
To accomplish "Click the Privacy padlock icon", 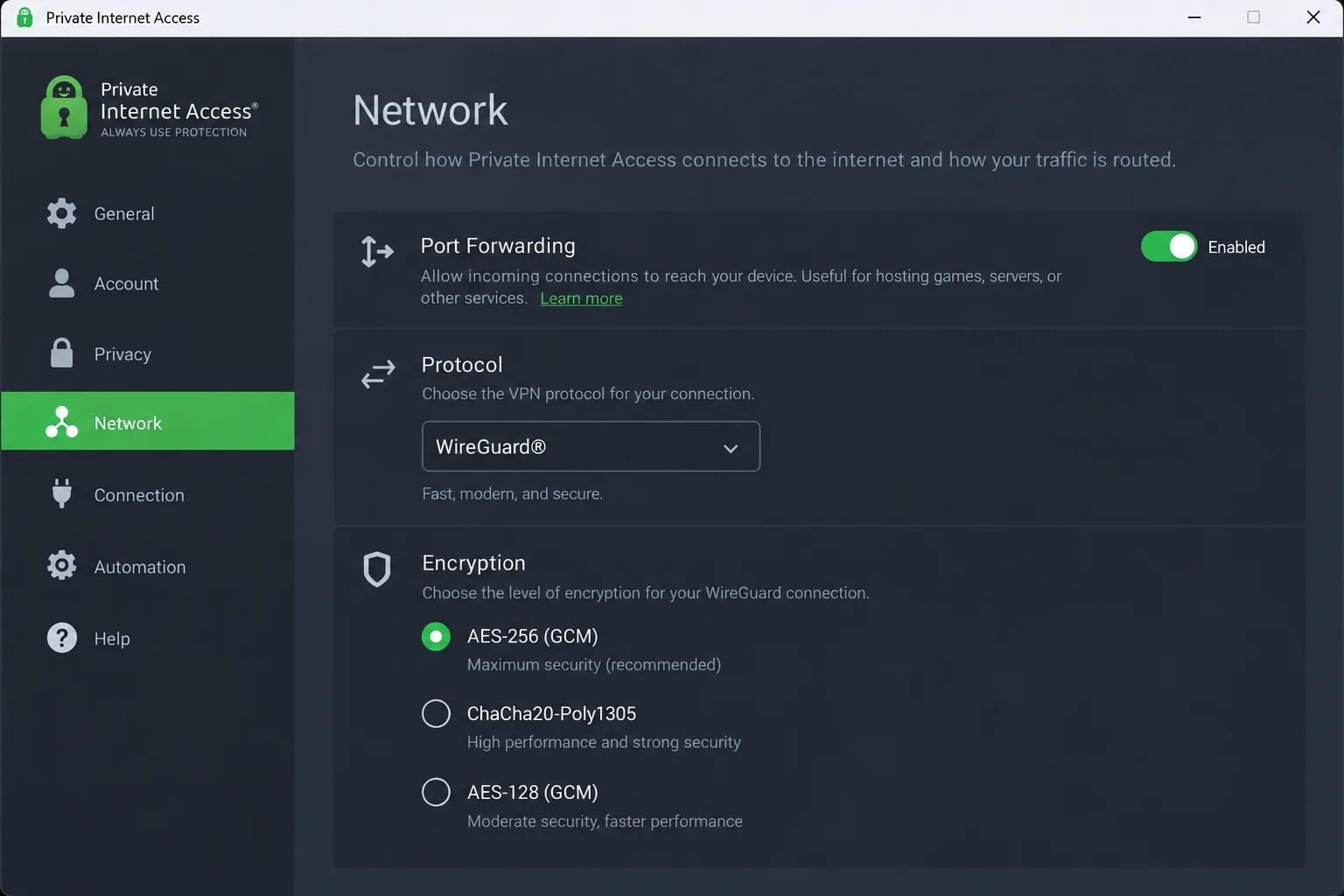I will pos(61,353).
